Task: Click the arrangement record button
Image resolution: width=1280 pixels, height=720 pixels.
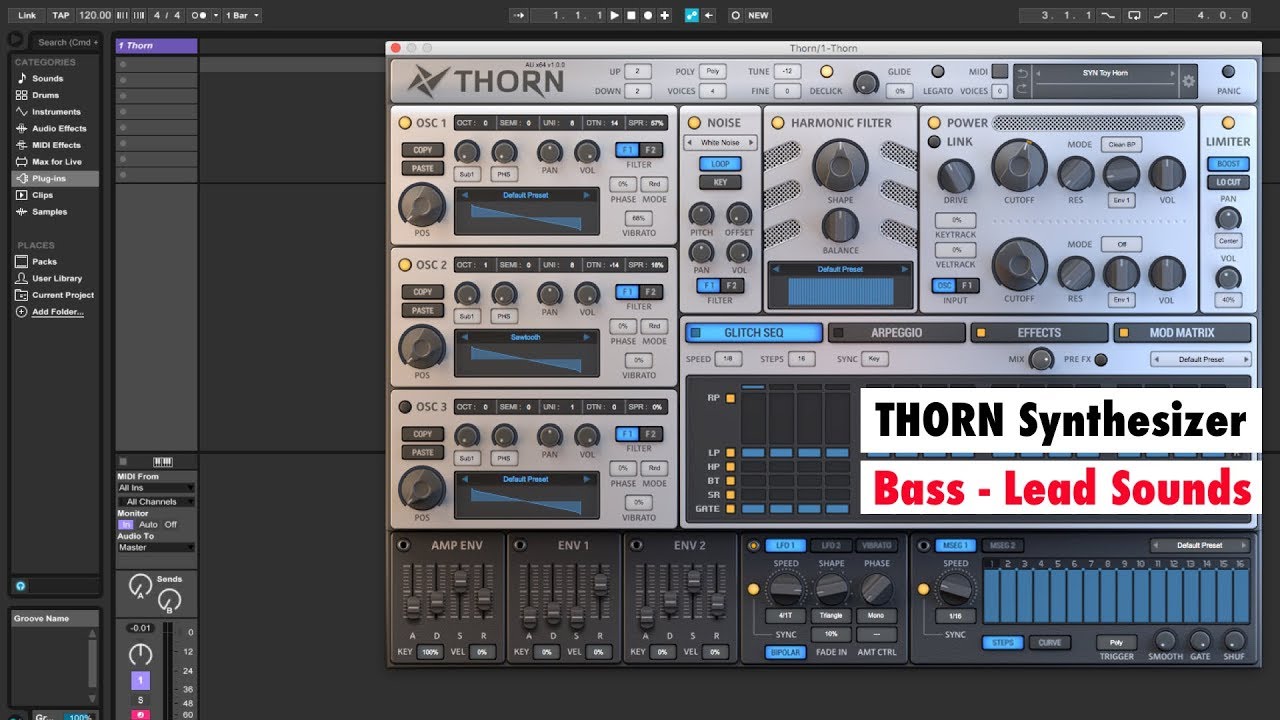Action: click(x=648, y=15)
